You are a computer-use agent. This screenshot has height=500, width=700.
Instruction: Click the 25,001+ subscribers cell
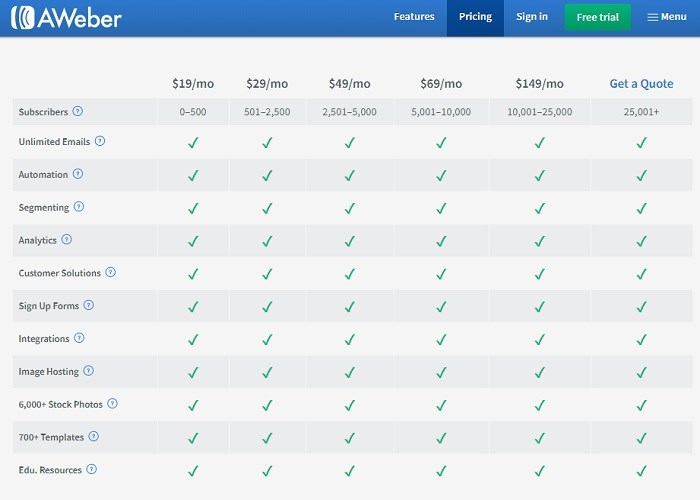click(x=642, y=112)
